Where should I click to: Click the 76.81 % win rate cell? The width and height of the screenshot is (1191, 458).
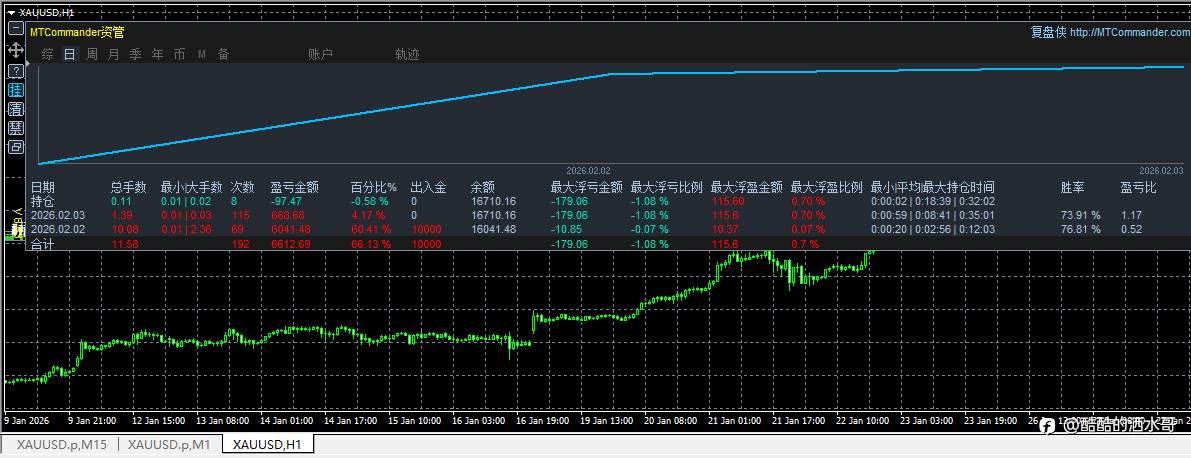pos(1080,229)
